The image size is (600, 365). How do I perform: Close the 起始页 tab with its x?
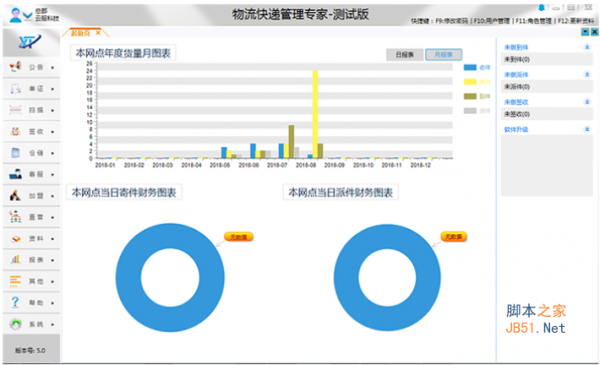(98, 33)
